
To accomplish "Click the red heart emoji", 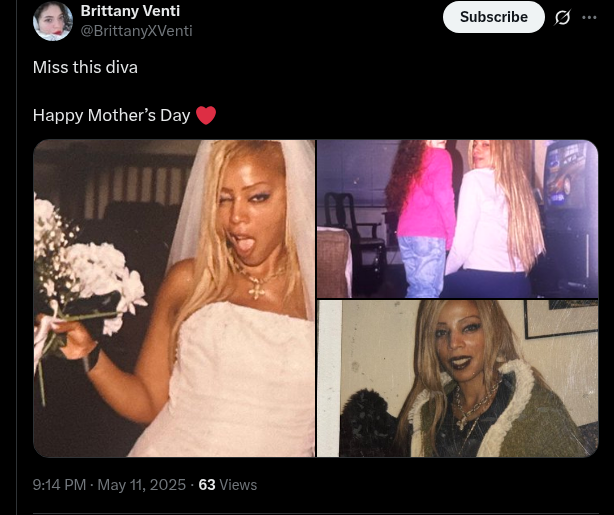I will point(206,116).
